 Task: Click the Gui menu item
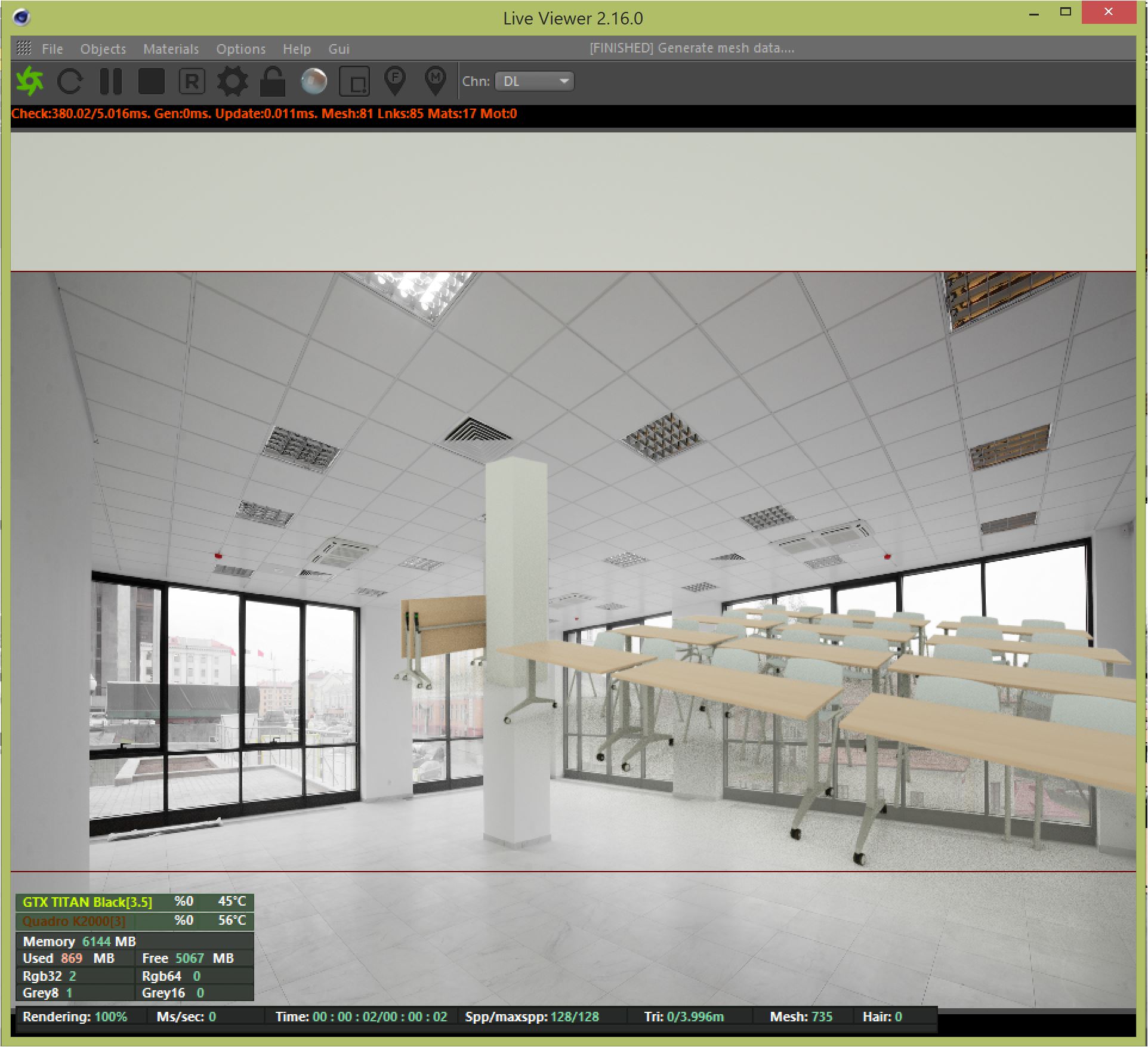tap(339, 49)
